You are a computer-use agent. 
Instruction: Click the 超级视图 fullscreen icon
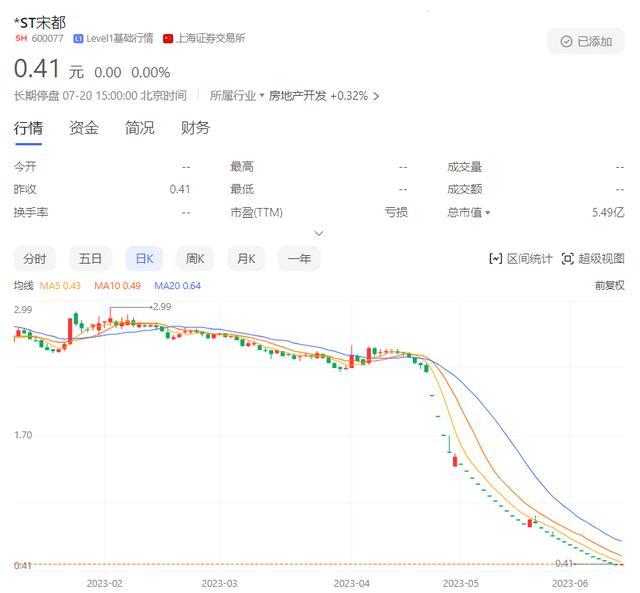click(x=568, y=259)
